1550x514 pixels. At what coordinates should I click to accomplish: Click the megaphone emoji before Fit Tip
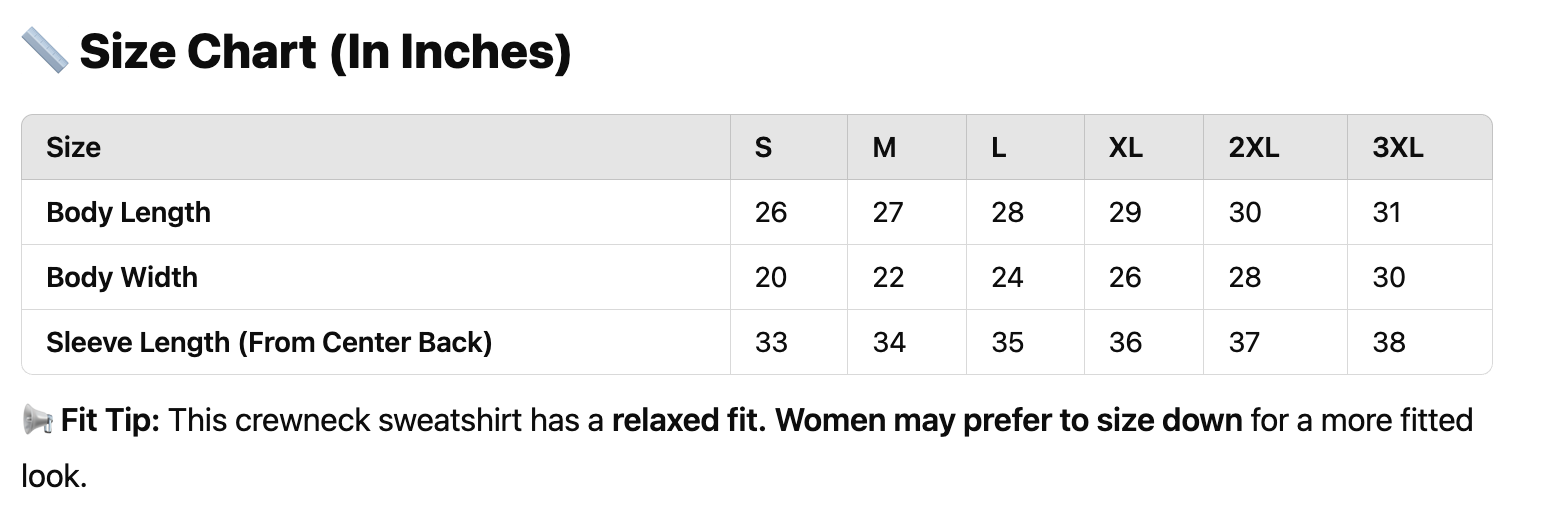(38, 421)
